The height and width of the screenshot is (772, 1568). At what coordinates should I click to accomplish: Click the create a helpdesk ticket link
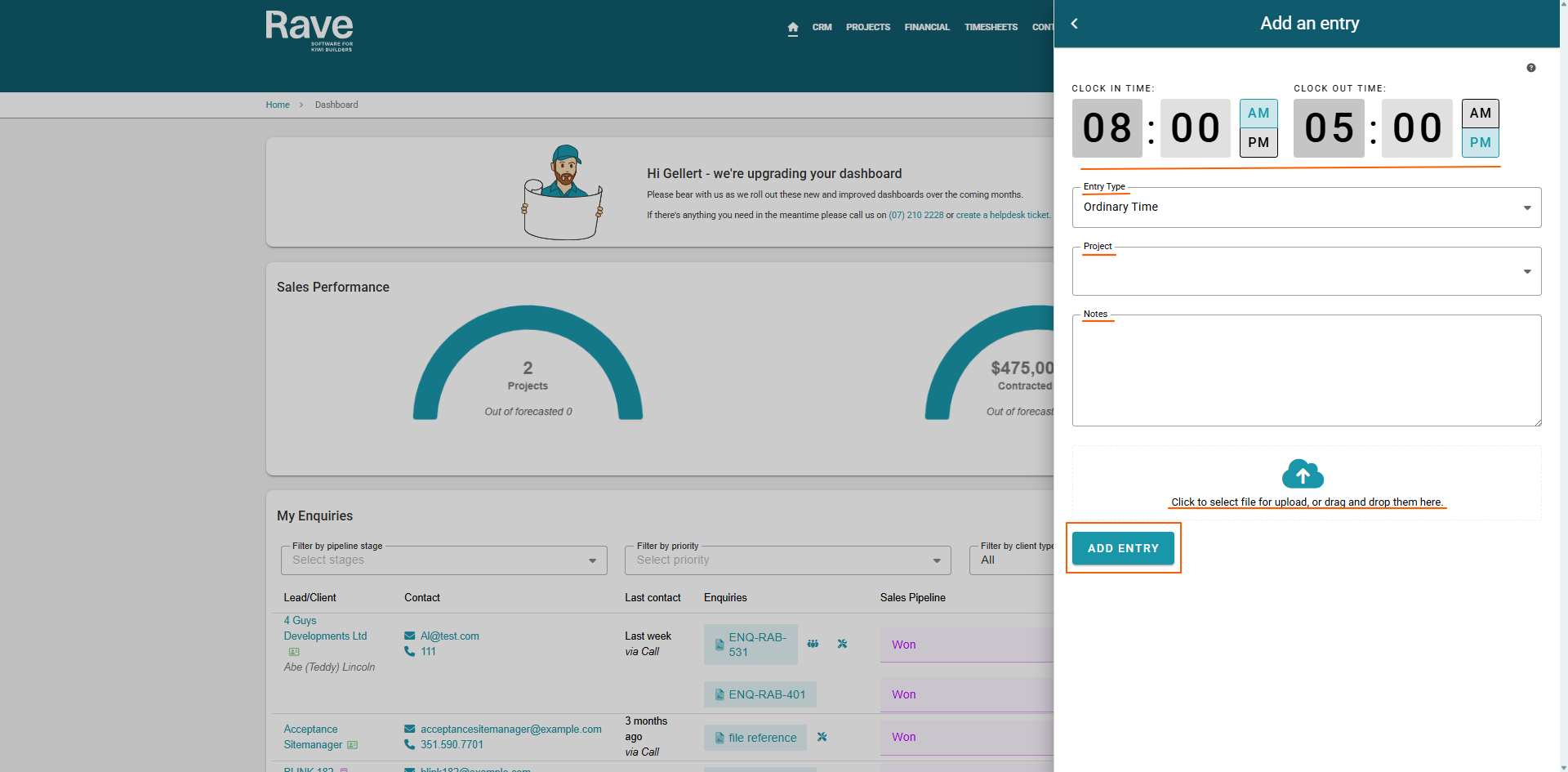pos(1003,215)
